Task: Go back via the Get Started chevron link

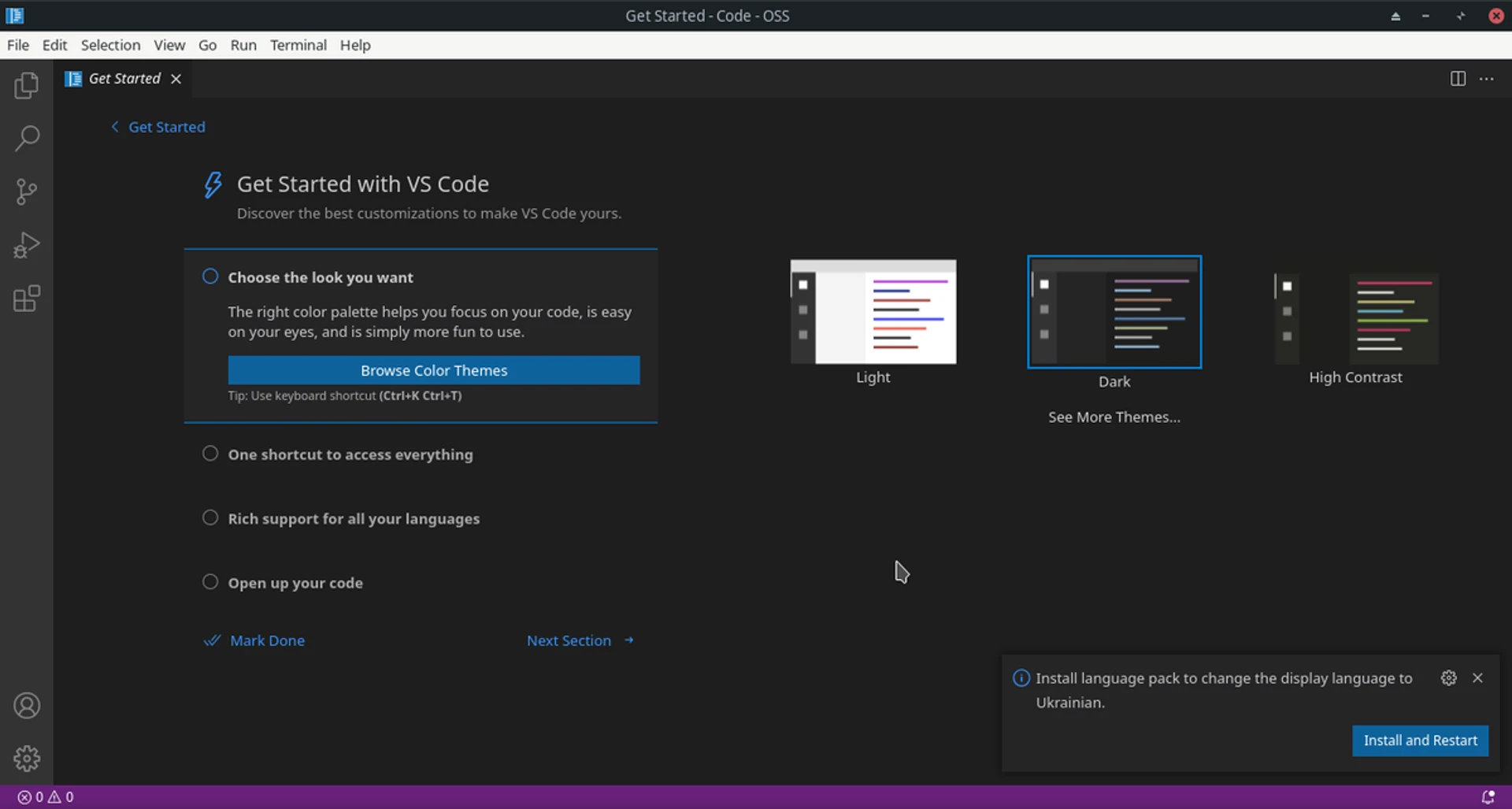Action: (x=158, y=127)
